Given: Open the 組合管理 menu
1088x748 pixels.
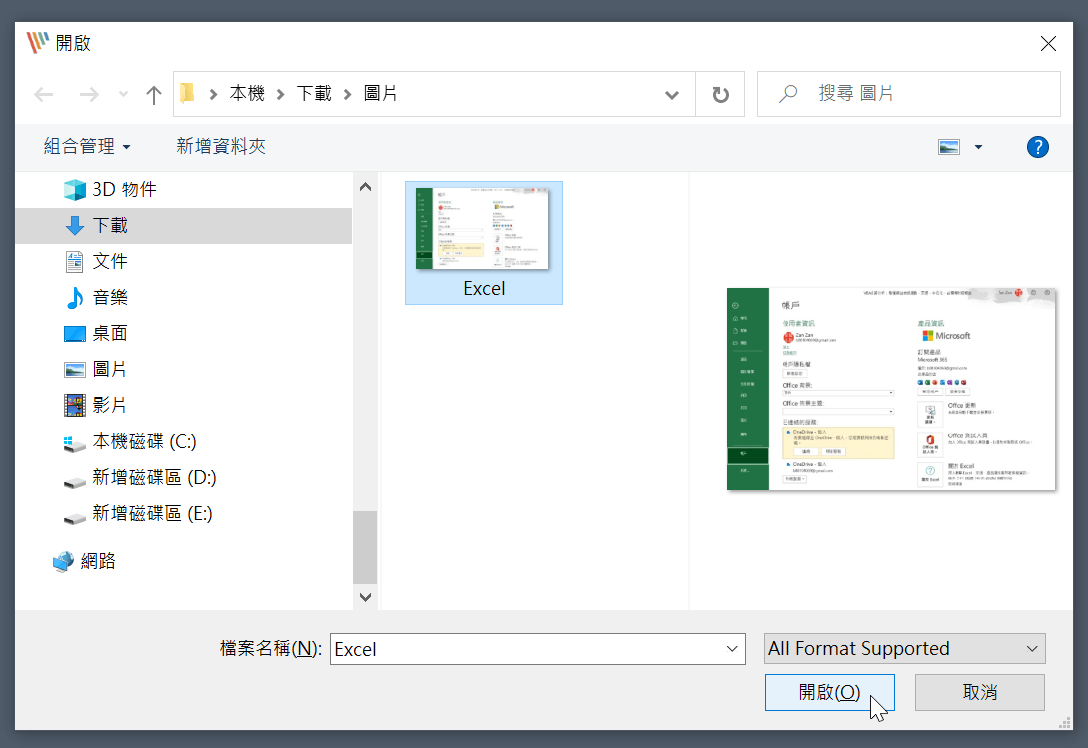Looking at the screenshot, I should [87, 146].
